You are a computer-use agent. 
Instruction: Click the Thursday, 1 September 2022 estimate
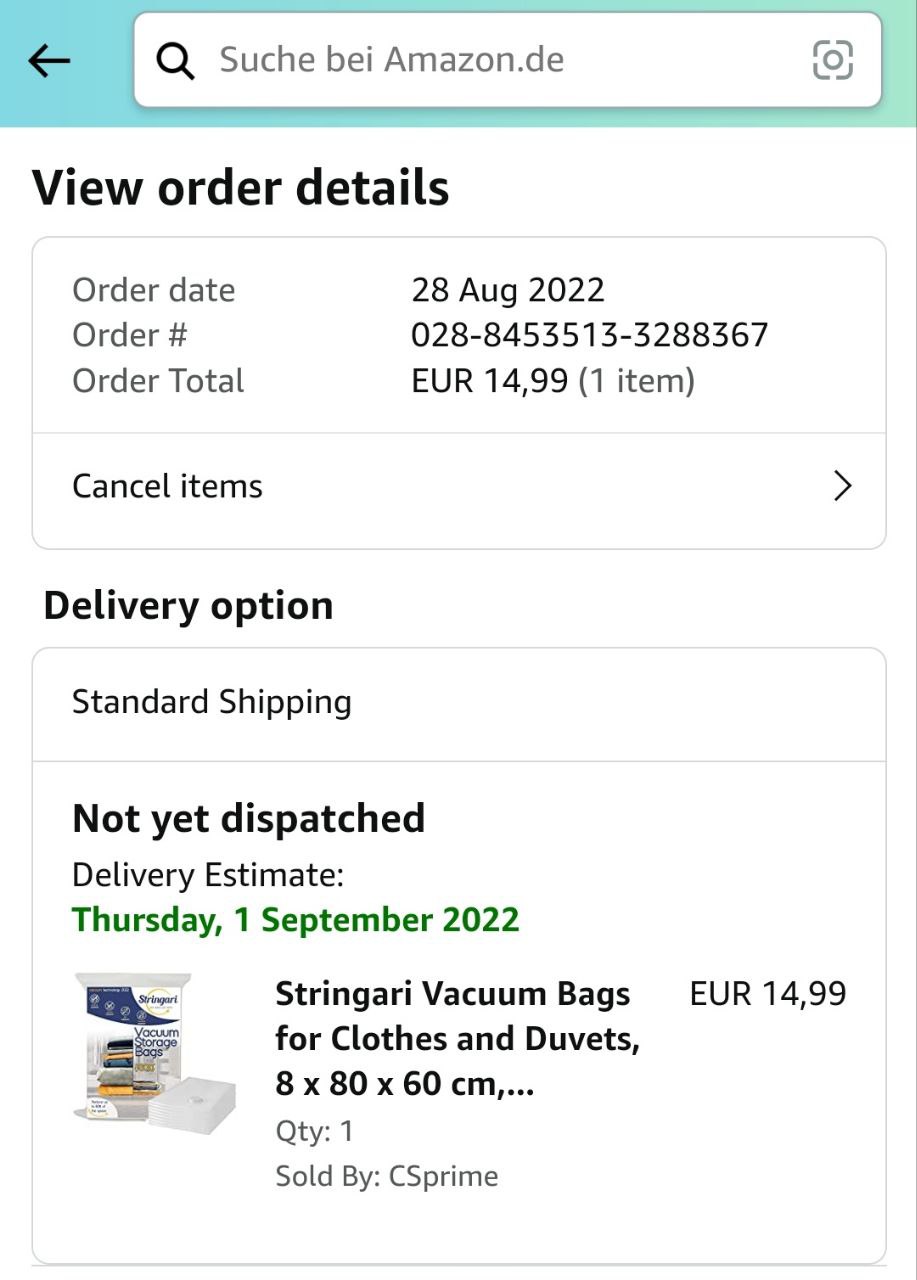click(296, 920)
